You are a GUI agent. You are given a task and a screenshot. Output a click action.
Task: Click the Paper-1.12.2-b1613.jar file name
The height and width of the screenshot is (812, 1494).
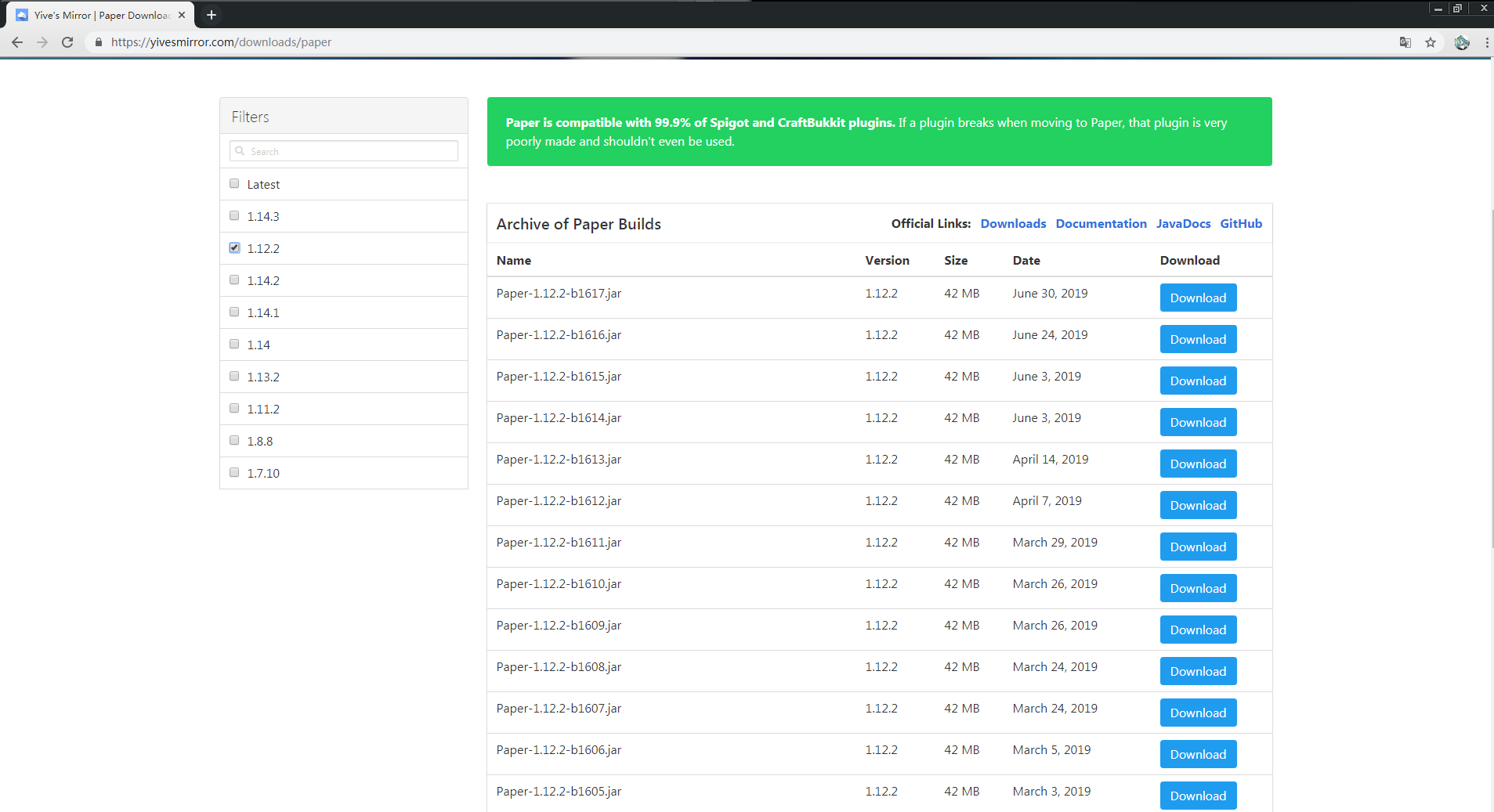click(x=559, y=460)
